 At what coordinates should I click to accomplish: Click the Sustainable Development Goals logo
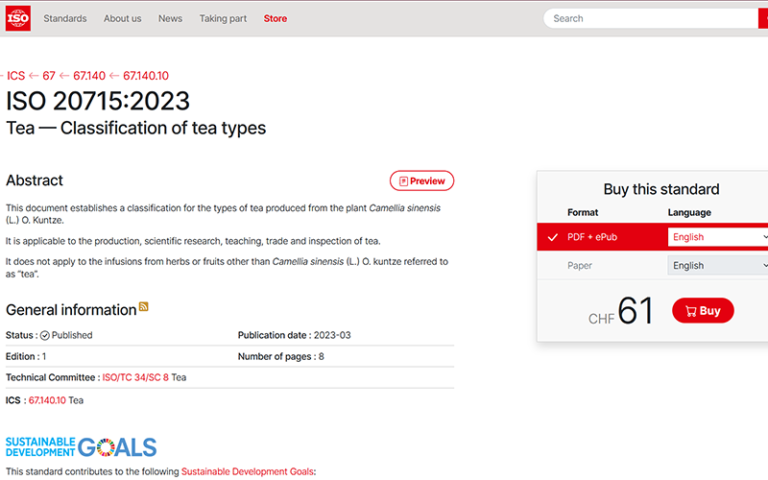click(81, 447)
